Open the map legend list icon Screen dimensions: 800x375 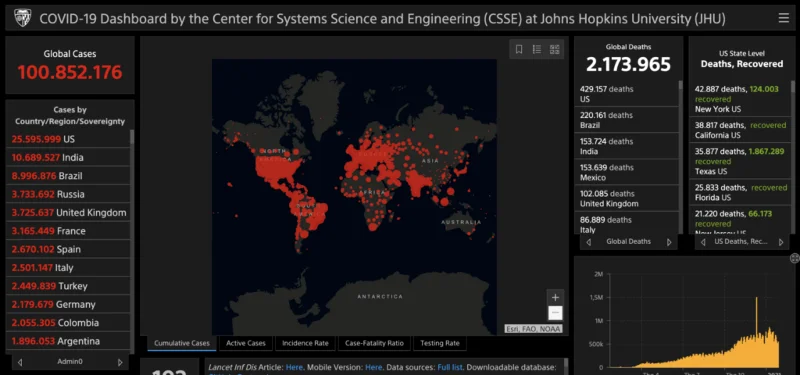[x=537, y=49]
